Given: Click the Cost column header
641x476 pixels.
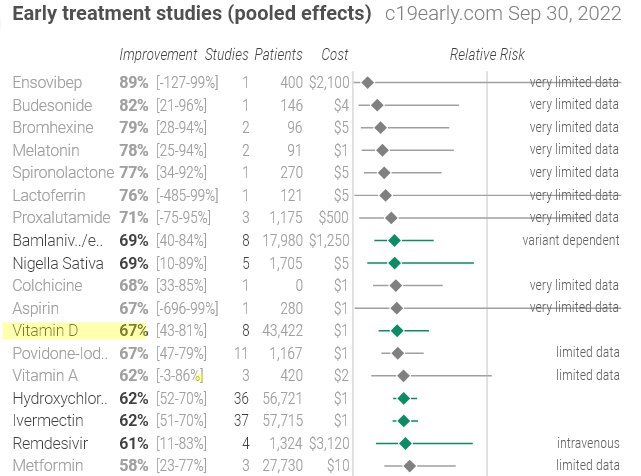Looking at the screenshot, I should coord(335,54).
